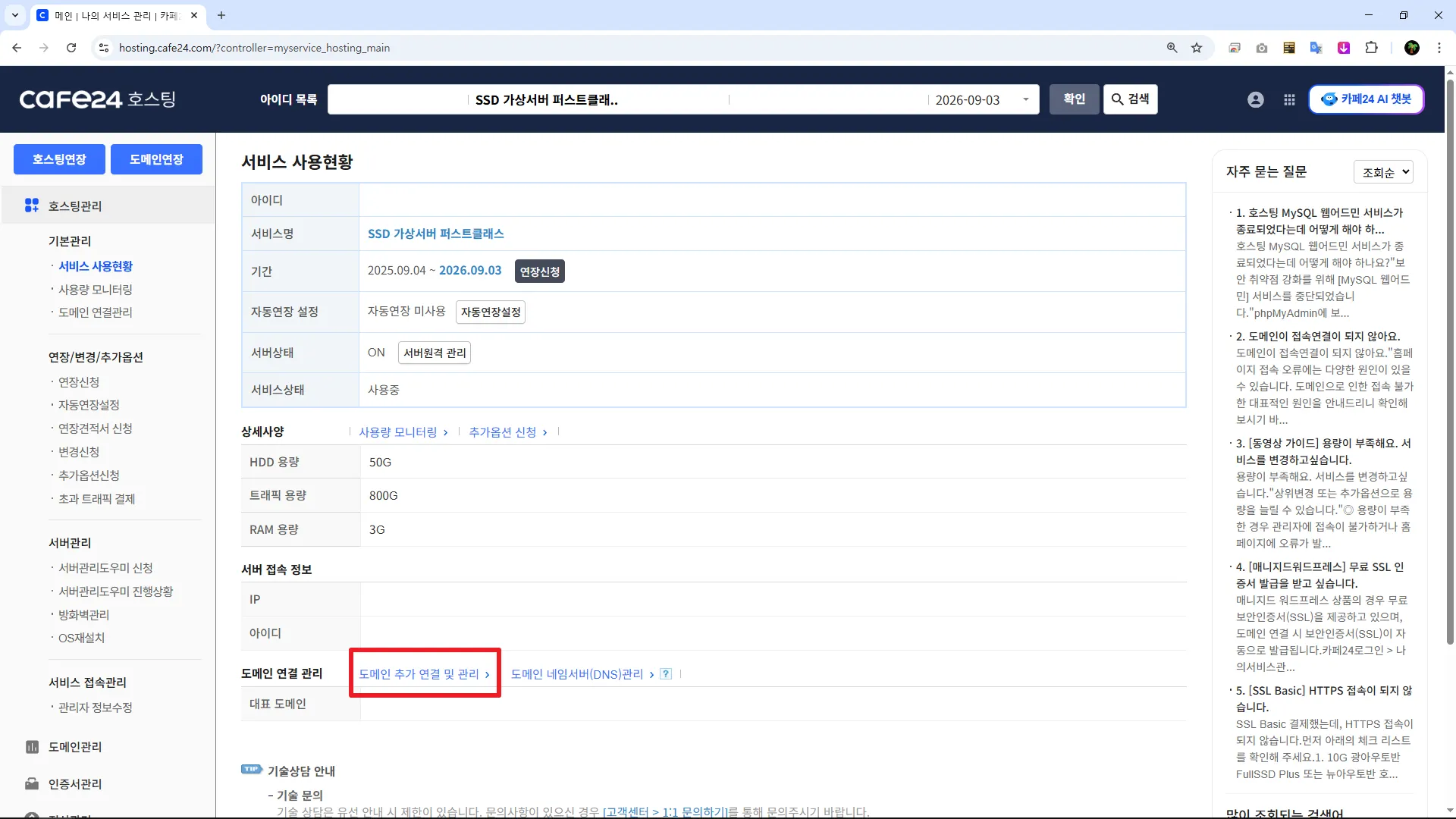The height and width of the screenshot is (819, 1456).
Task: Click the 연장신청 button next to period
Action: [539, 271]
